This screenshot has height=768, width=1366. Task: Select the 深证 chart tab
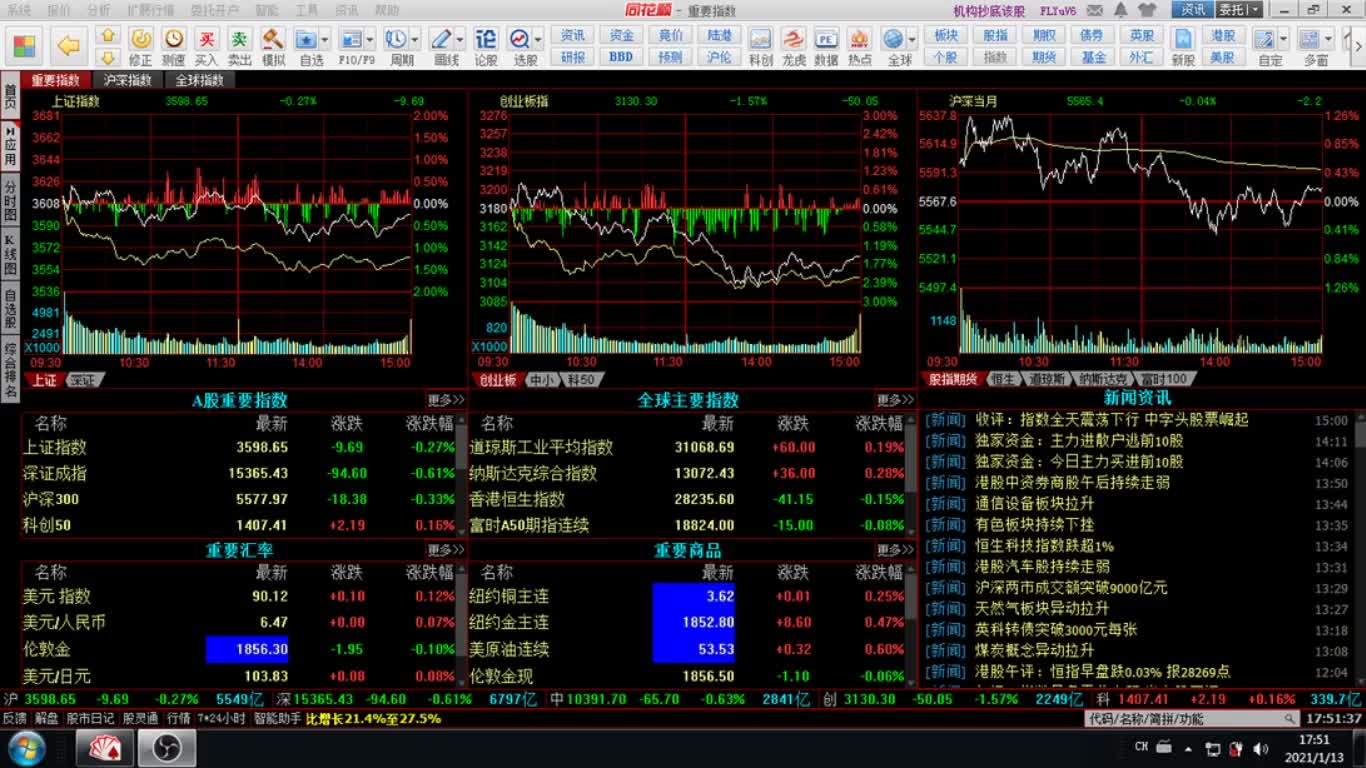coord(82,380)
